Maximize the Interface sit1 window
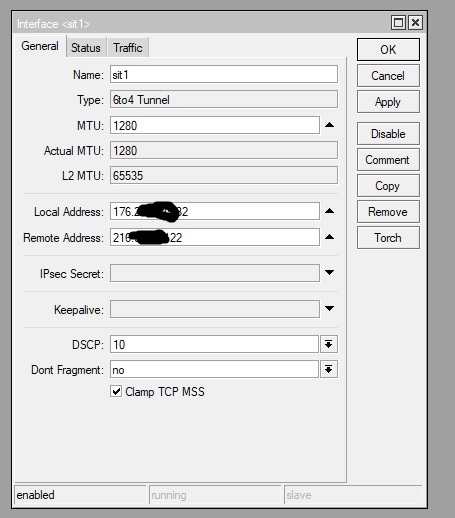This screenshot has width=455, height=518. [x=398, y=23]
